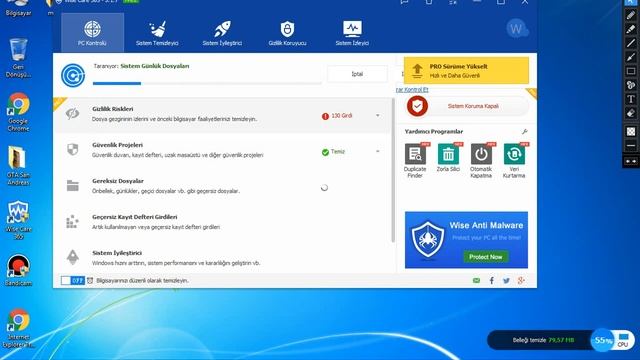Image resolution: width=640 pixels, height=360 pixels.
Task: Open the Sistem İyileştirici tab
Action: tap(222, 33)
